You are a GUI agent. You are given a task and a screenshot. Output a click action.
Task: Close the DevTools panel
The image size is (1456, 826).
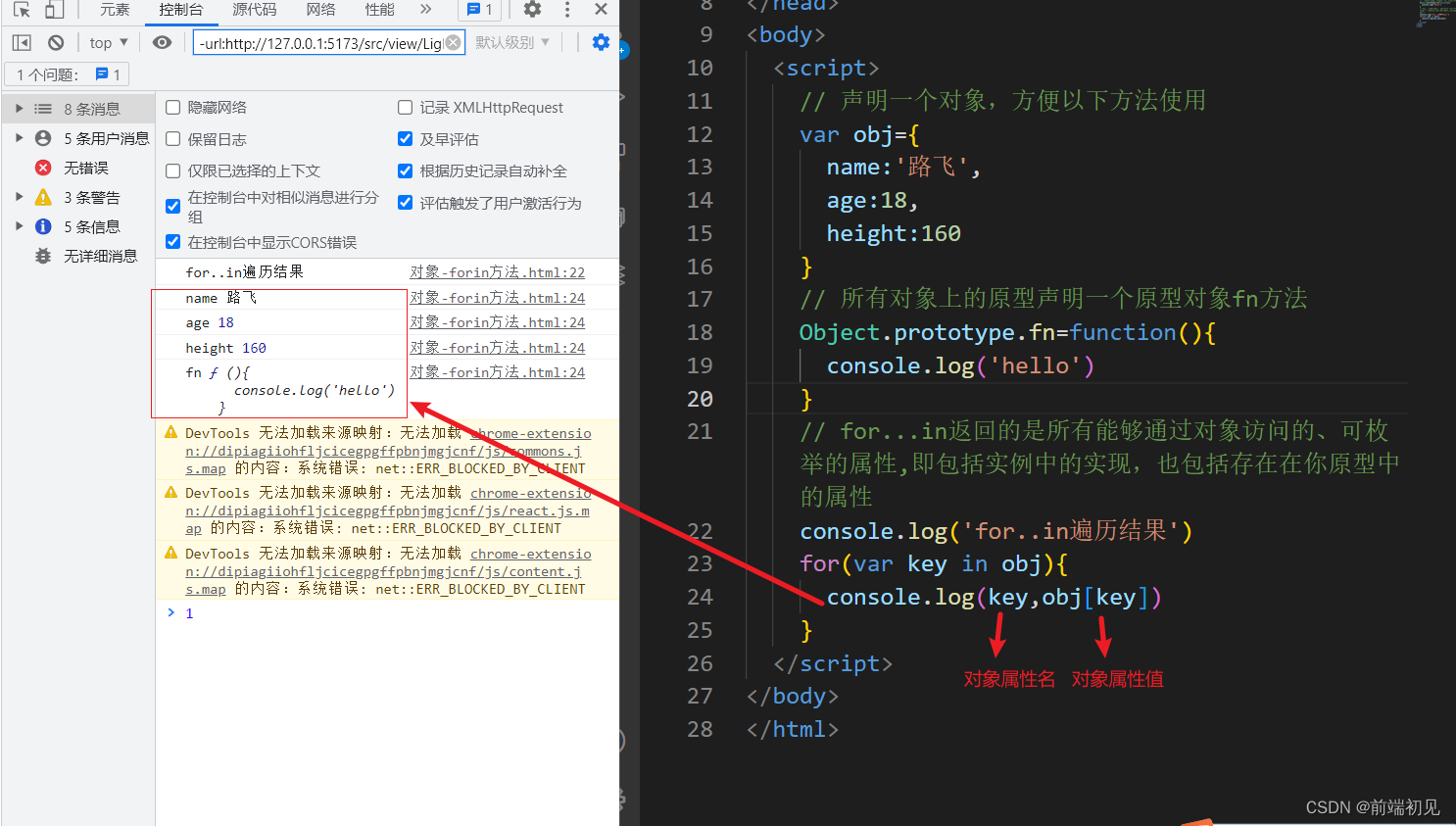601,9
